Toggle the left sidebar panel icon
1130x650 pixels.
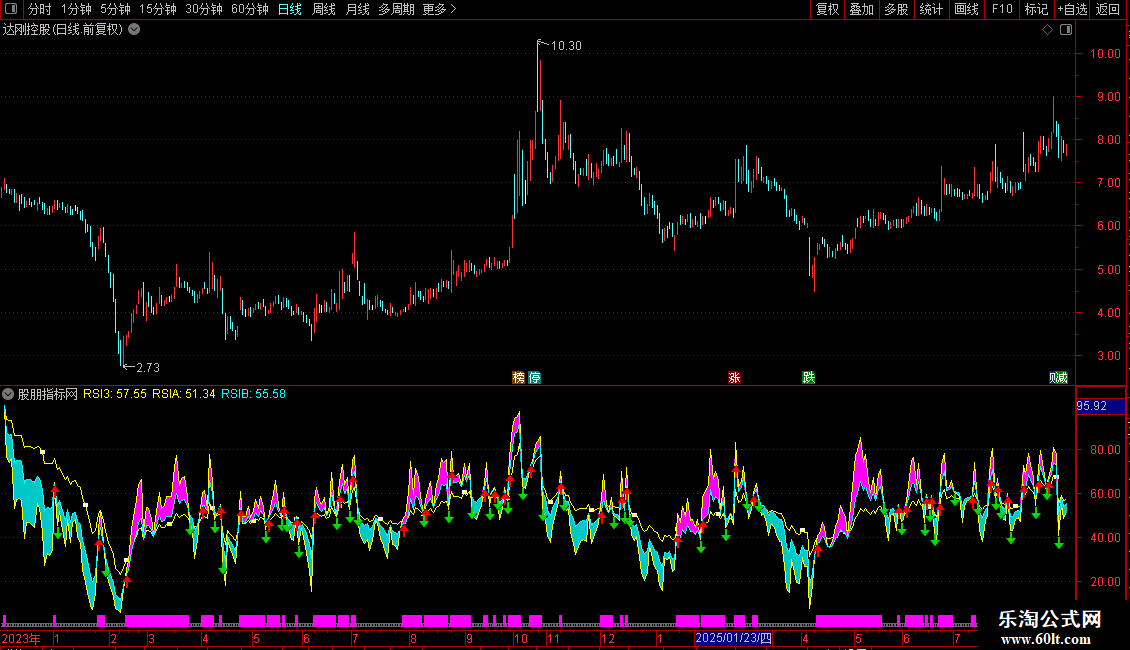11,9
